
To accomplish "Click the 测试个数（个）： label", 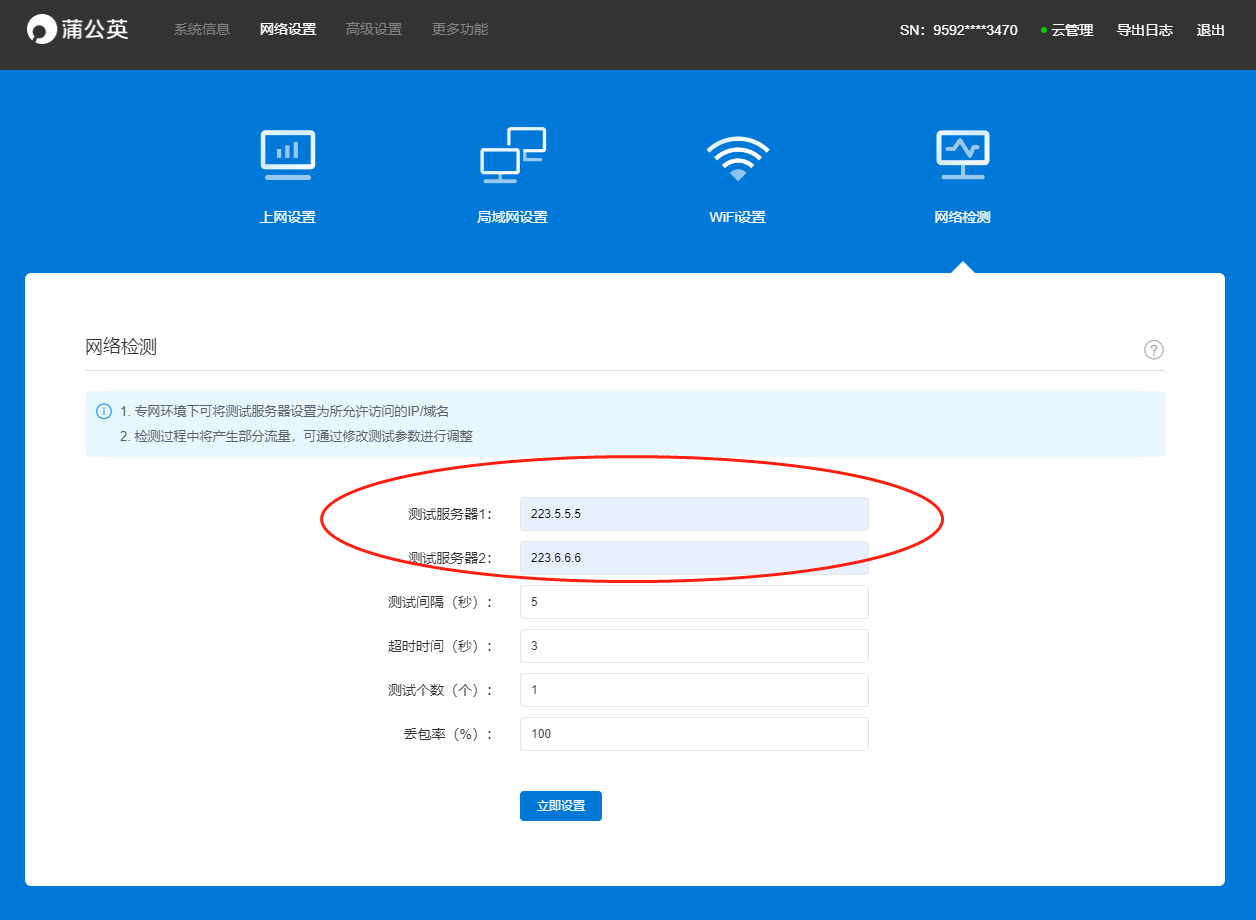I will (x=441, y=690).
